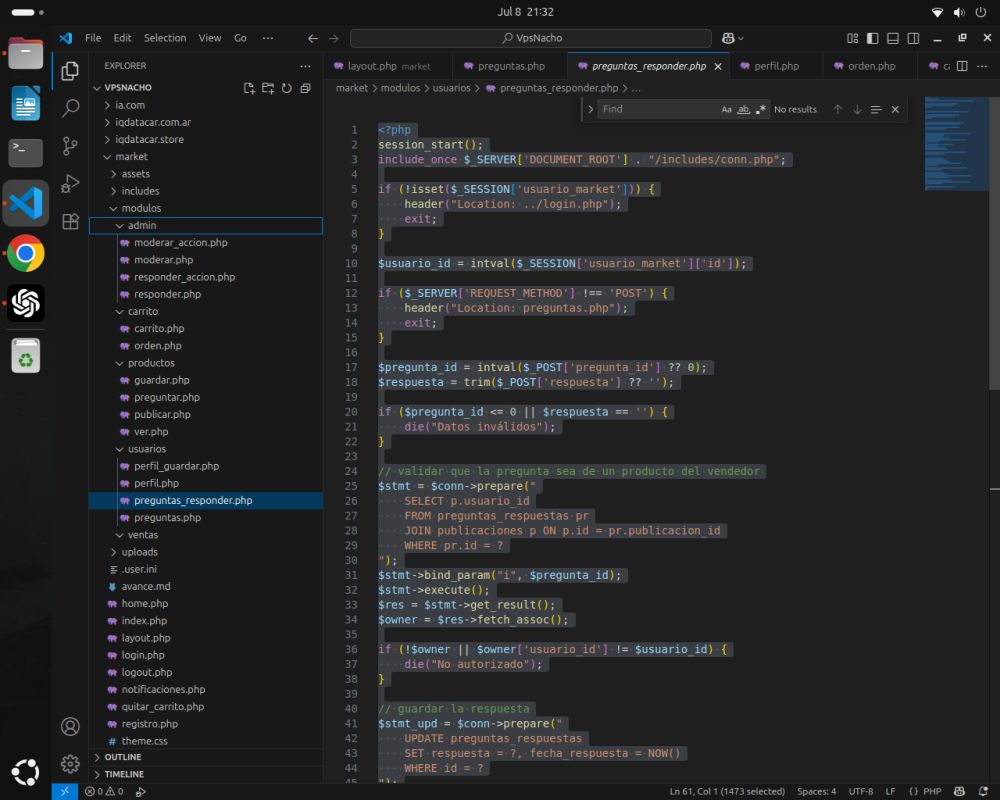Collapse the admin folder
The width and height of the screenshot is (1000, 800).
click(x=205, y=226)
